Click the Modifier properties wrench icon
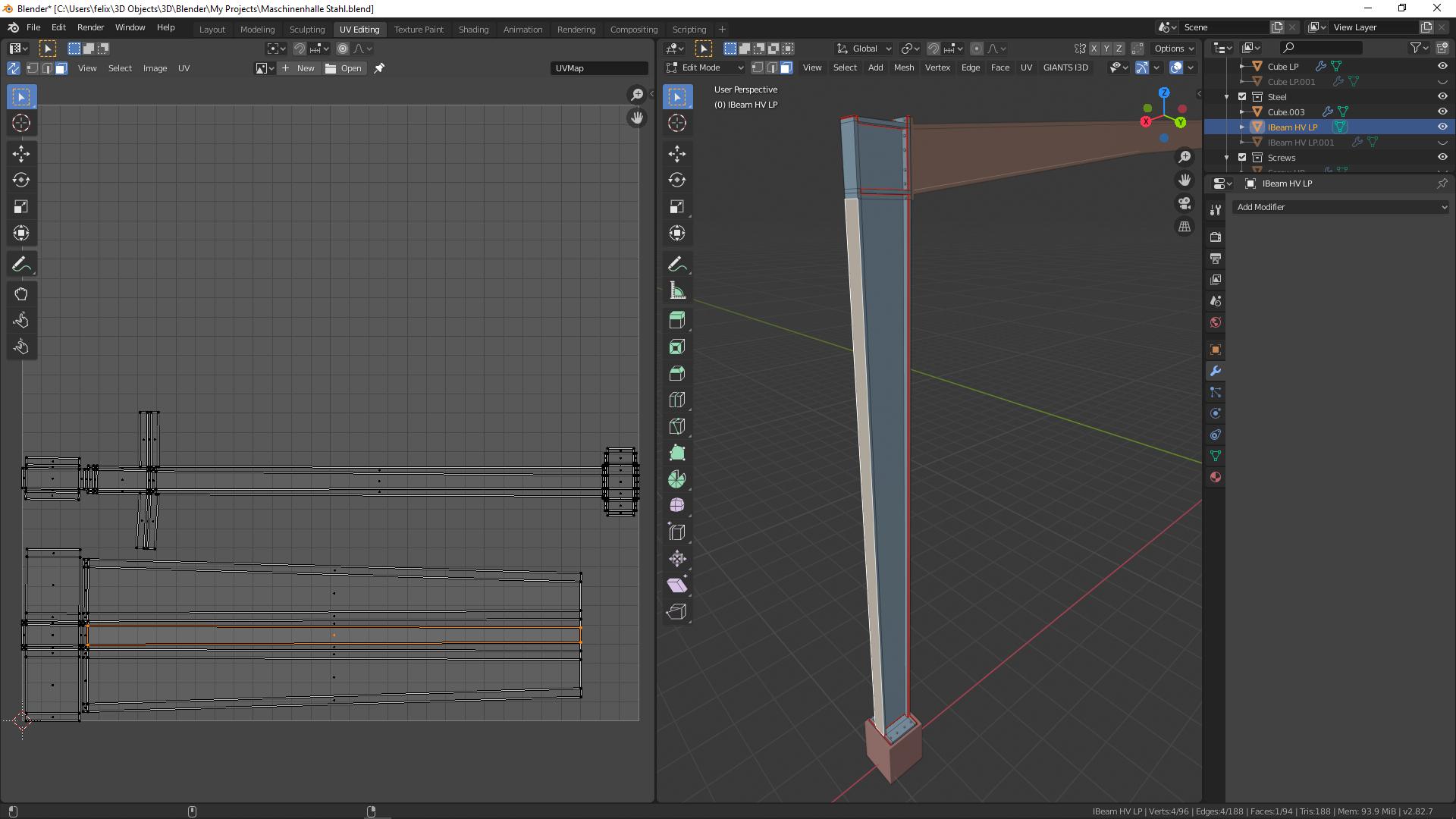The image size is (1456, 819). (x=1216, y=371)
